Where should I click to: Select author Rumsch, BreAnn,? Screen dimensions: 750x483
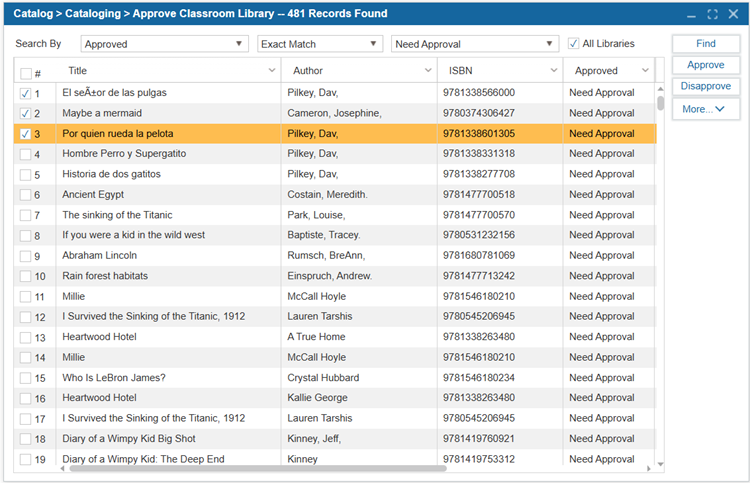click(x=326, y=255)
